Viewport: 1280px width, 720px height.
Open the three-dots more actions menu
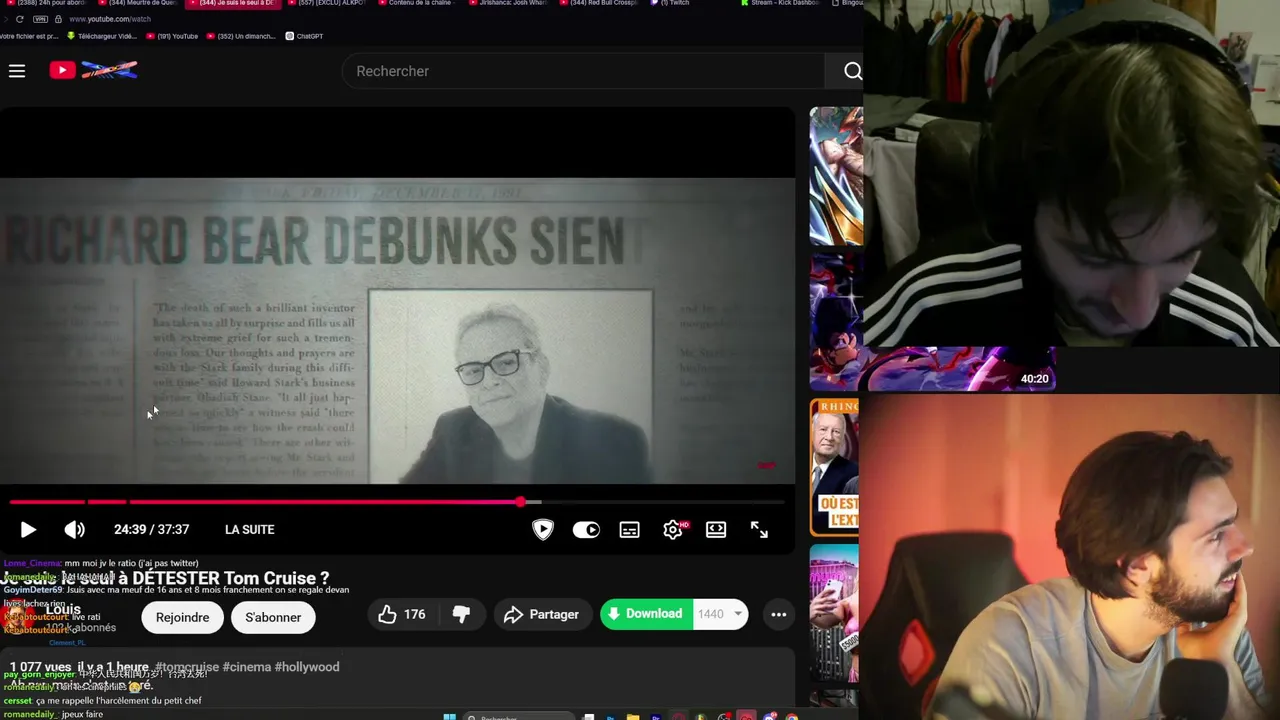pos(778,614)
